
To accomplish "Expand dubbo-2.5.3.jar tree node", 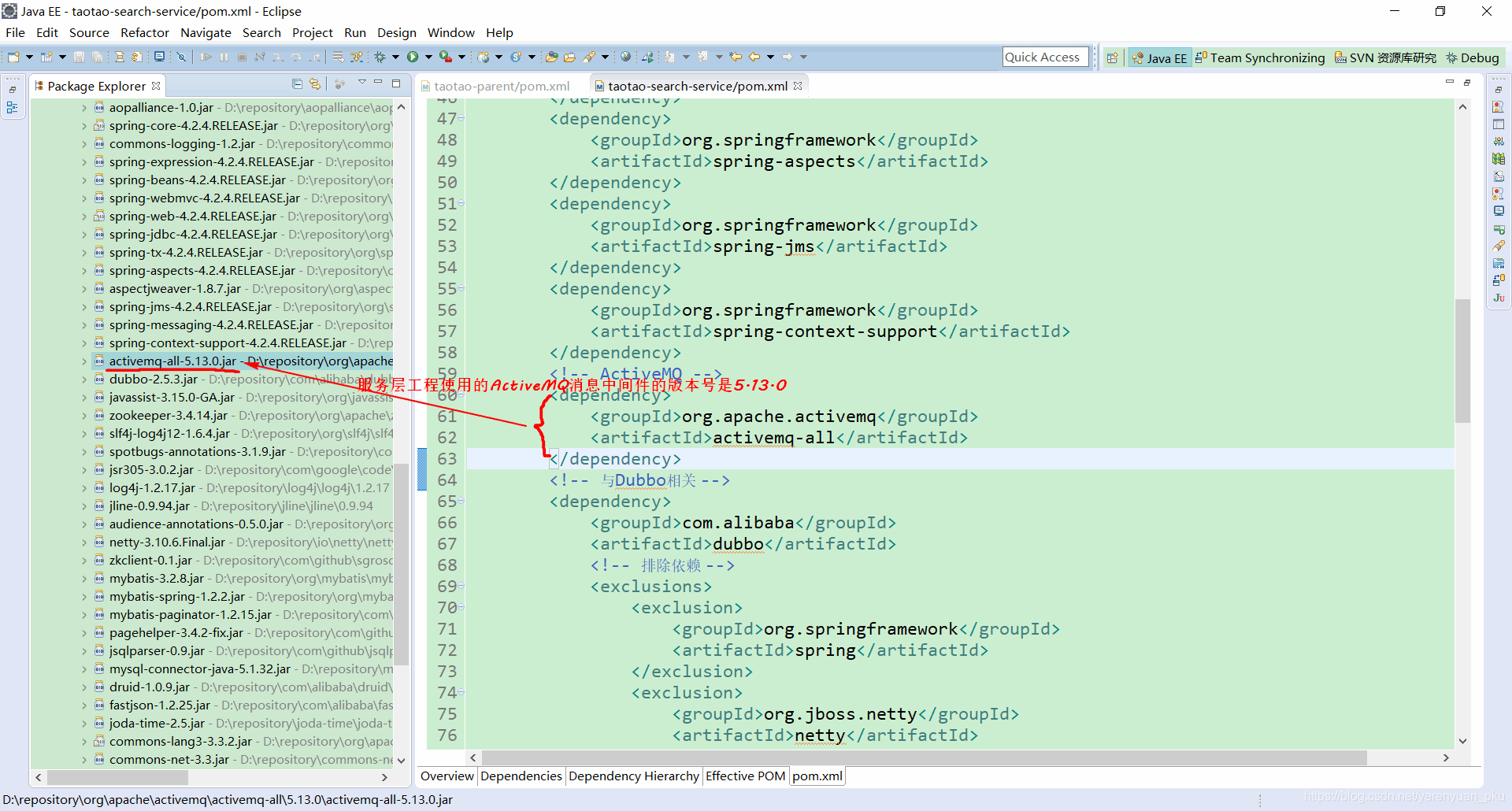I will pos(84,380).
